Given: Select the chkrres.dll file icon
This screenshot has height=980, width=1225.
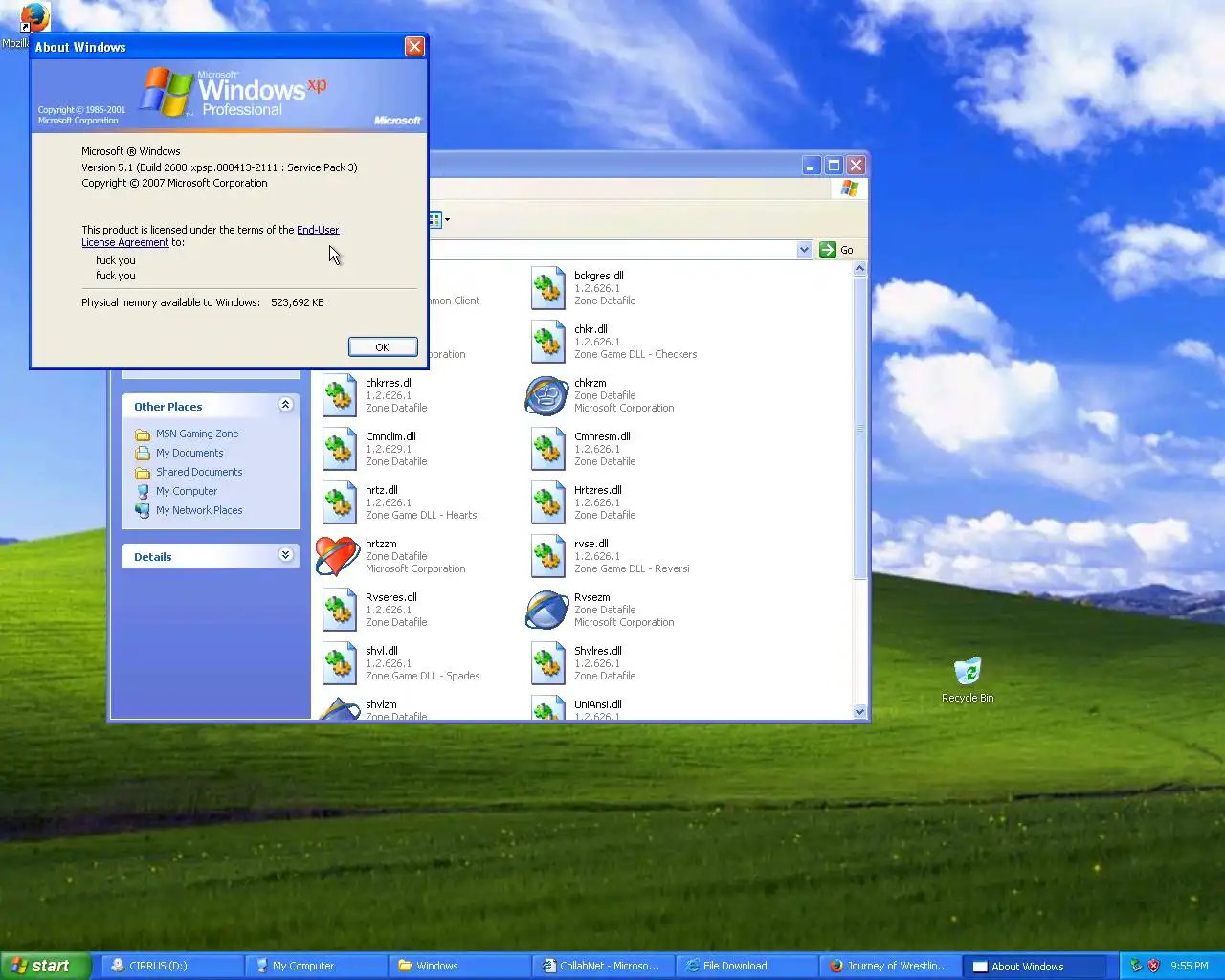Looking at the screenshot, I should [x=339, y=395].
